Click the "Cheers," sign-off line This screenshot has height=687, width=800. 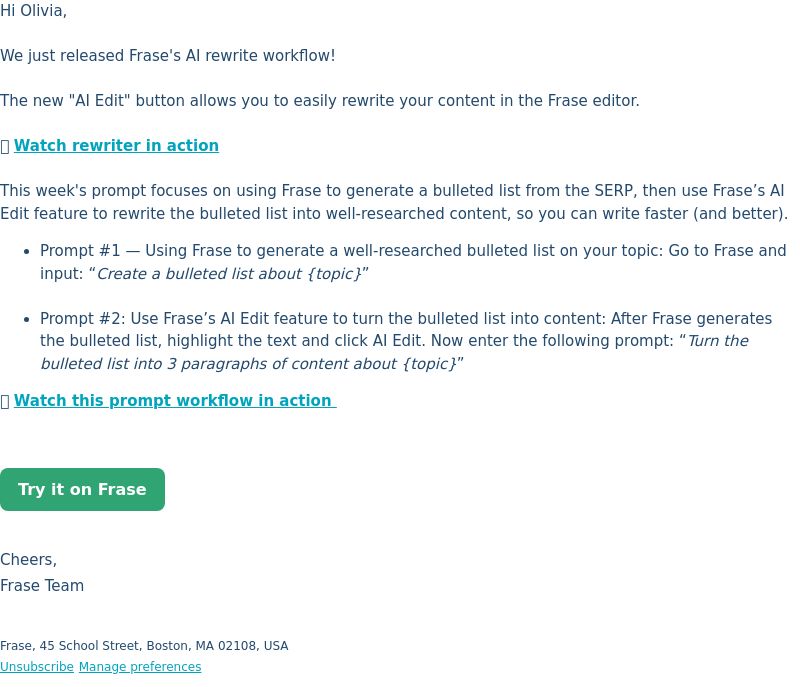29,560
